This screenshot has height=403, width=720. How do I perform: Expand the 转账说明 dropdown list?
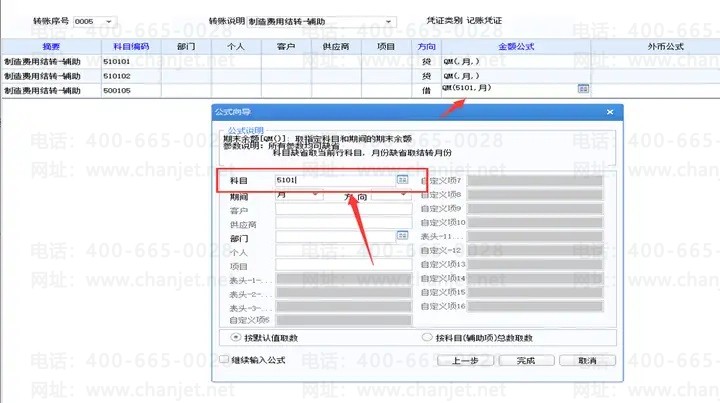[x=388, y=22]
